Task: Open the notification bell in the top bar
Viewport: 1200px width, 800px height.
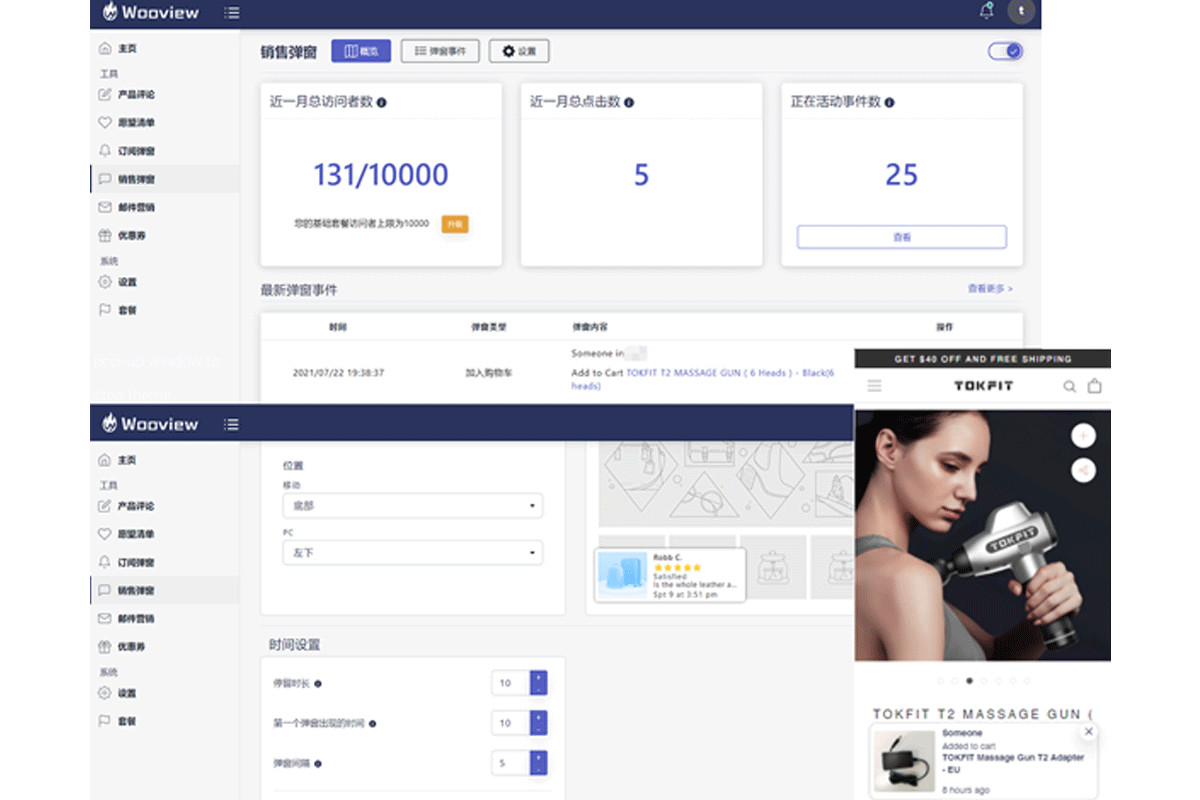Action: click(987, 12)
